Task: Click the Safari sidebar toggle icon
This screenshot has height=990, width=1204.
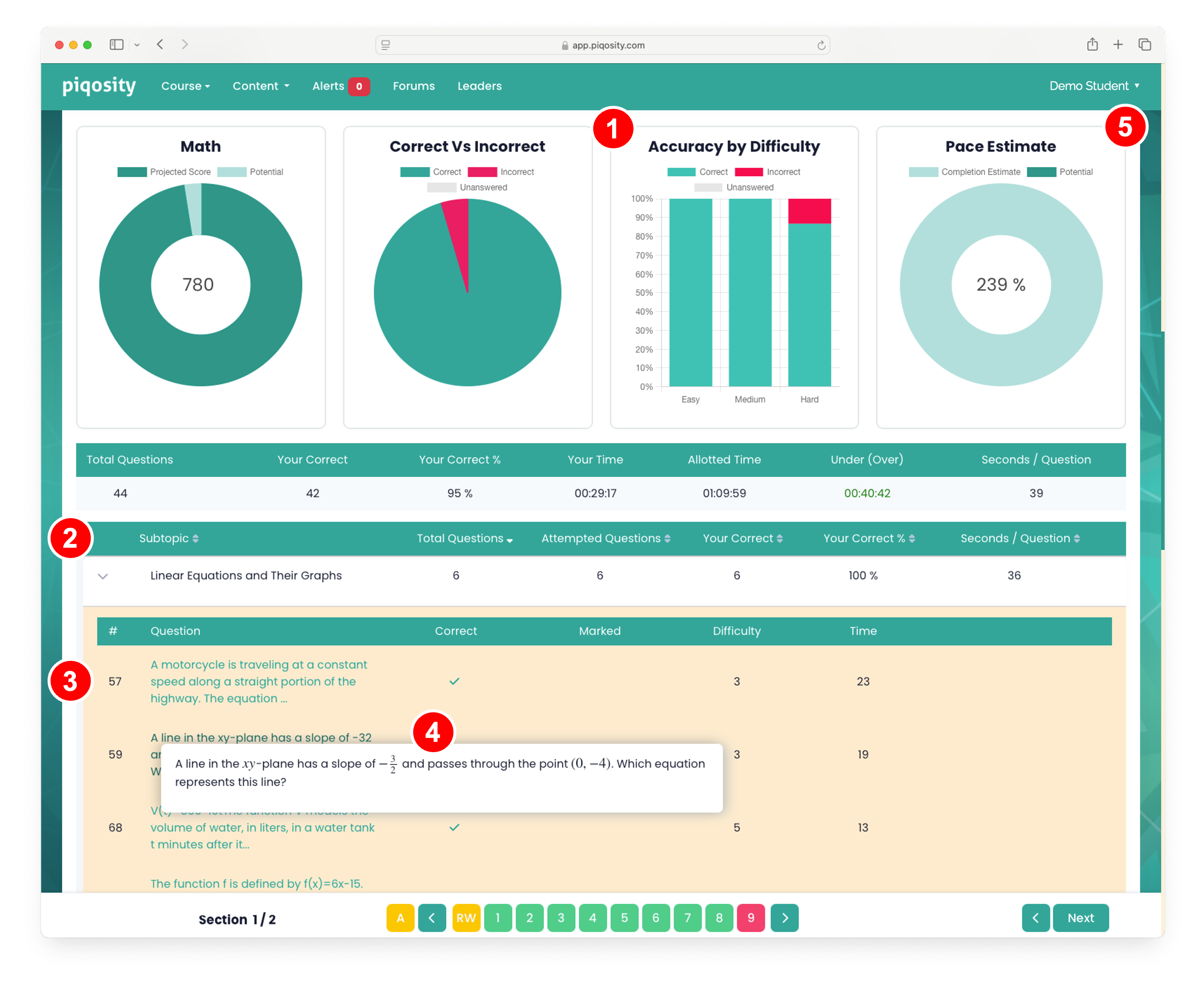Action: point(116,45)
